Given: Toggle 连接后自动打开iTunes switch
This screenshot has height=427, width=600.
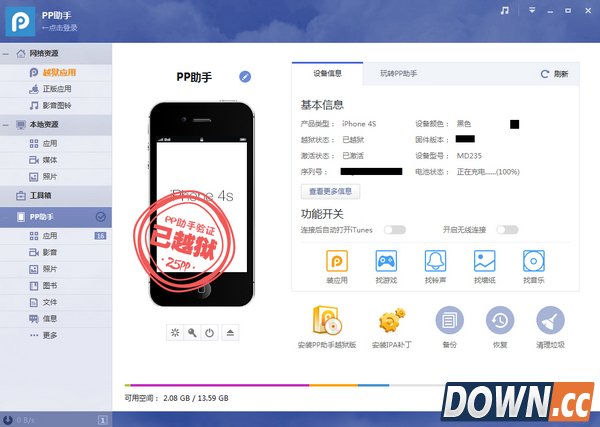Looking at the screenshot, I should (x=395, y=230).
